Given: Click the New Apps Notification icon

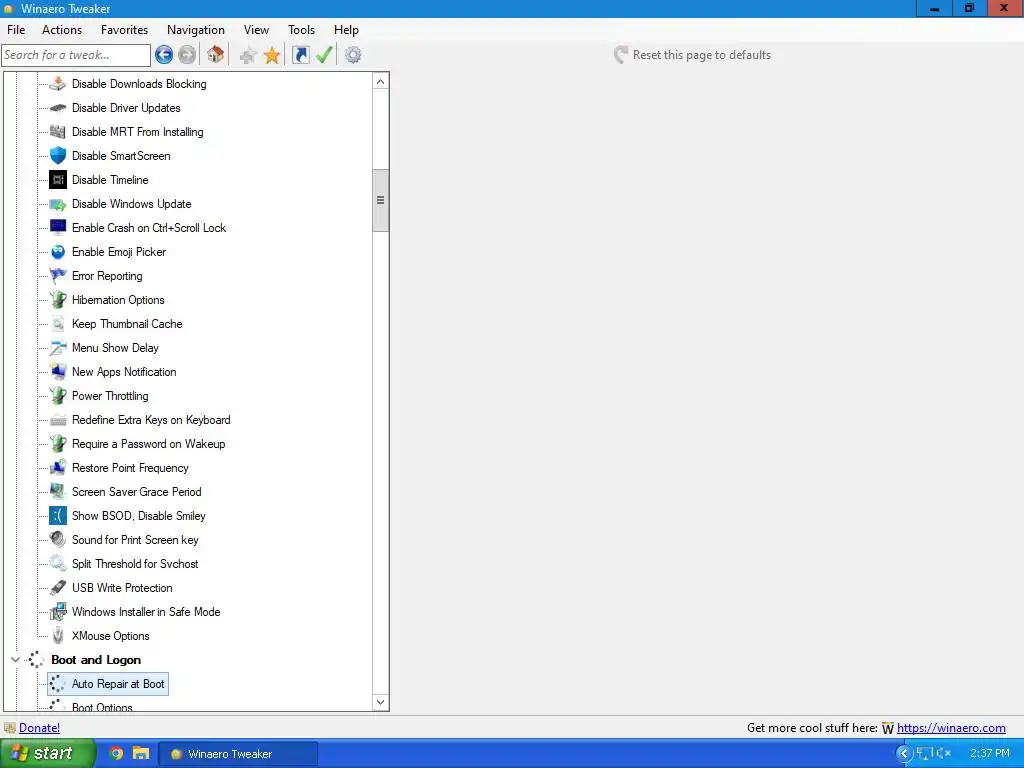Looking at the screenshot, I should click(x=57, y=372).
